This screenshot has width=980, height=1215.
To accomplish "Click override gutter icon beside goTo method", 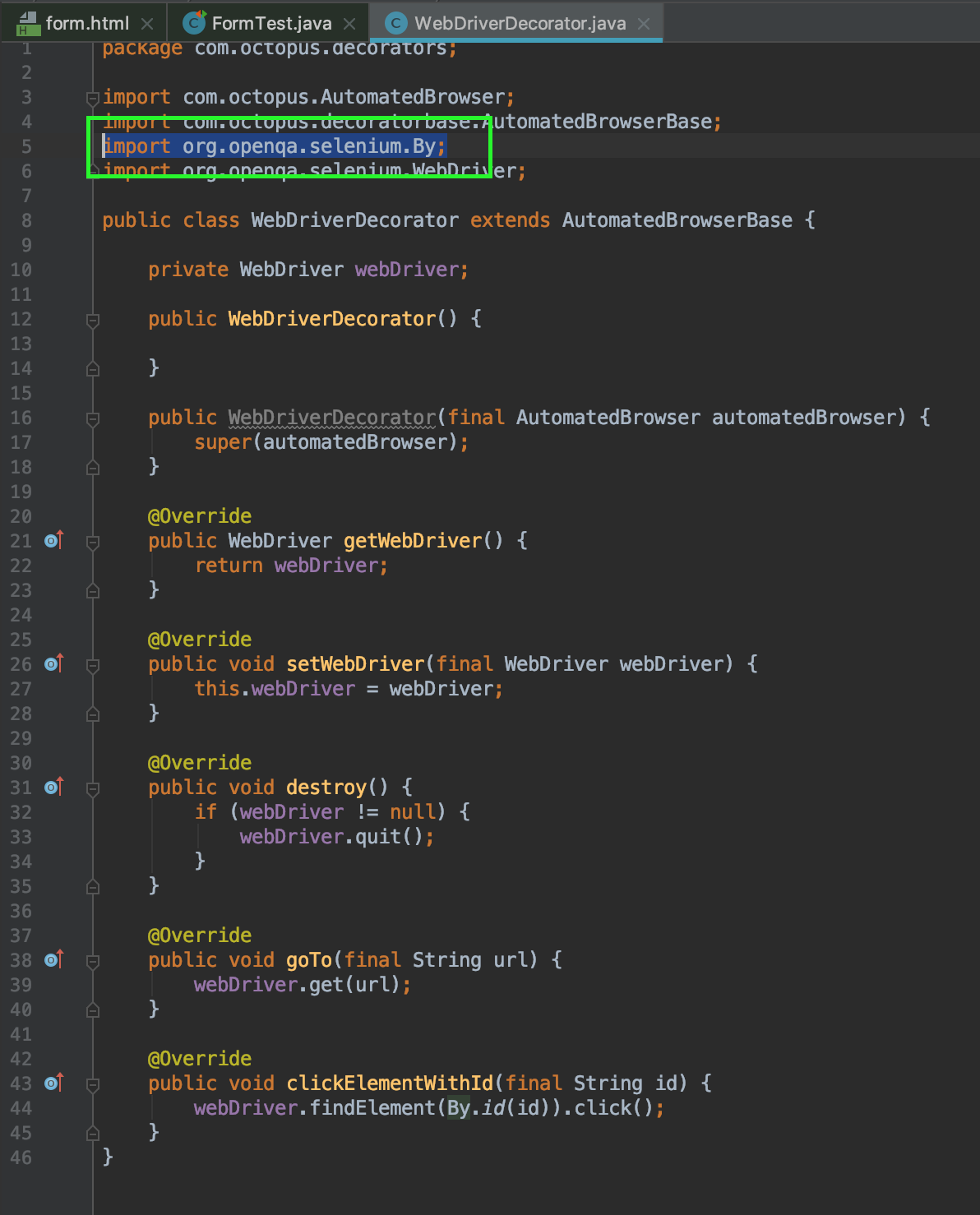I will tap(53, 960).
